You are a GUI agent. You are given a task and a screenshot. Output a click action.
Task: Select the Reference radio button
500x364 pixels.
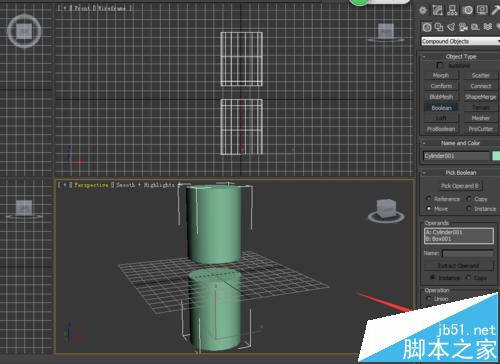point(429,199)
